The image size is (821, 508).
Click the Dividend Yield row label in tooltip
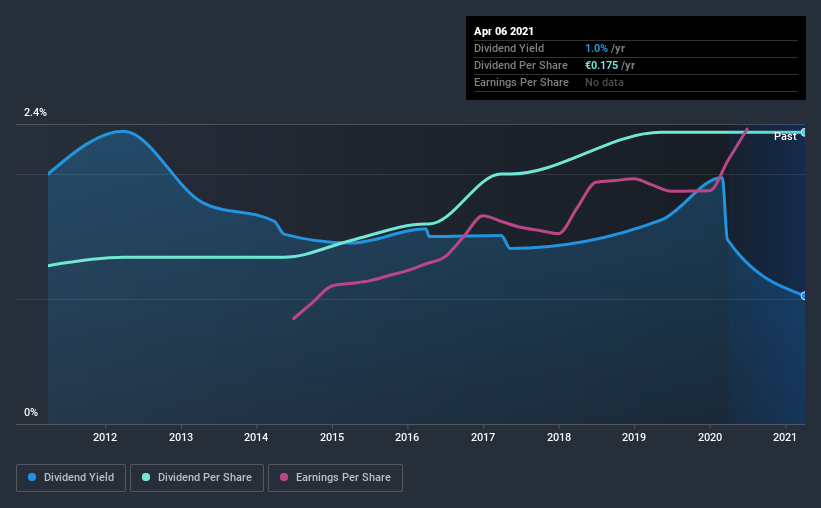509,48
